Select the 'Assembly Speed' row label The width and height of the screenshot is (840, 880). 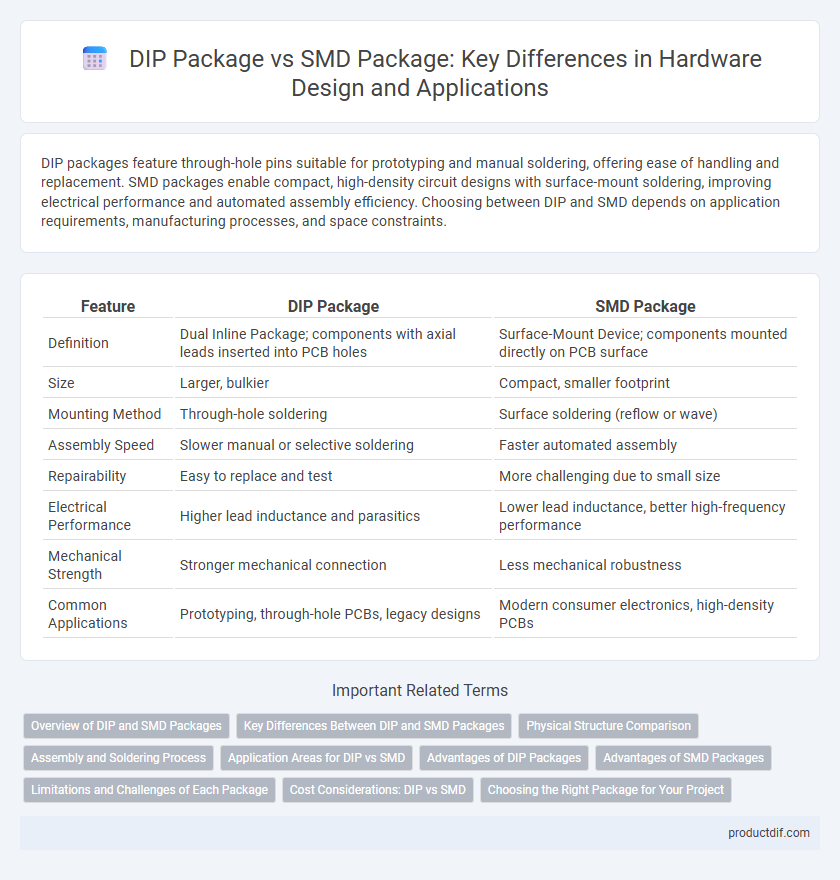101,445
